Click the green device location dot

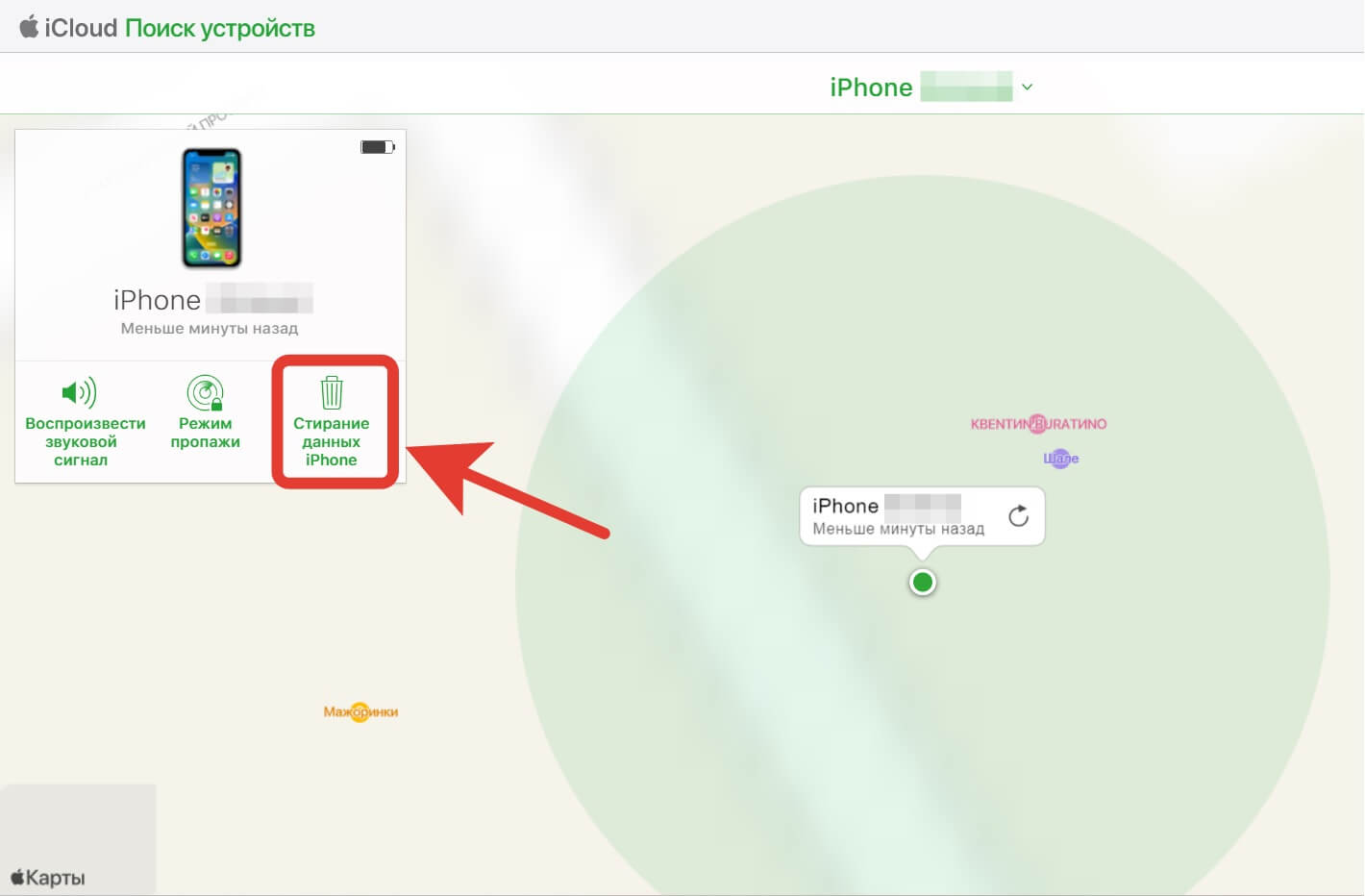click(x=923, y=582)
